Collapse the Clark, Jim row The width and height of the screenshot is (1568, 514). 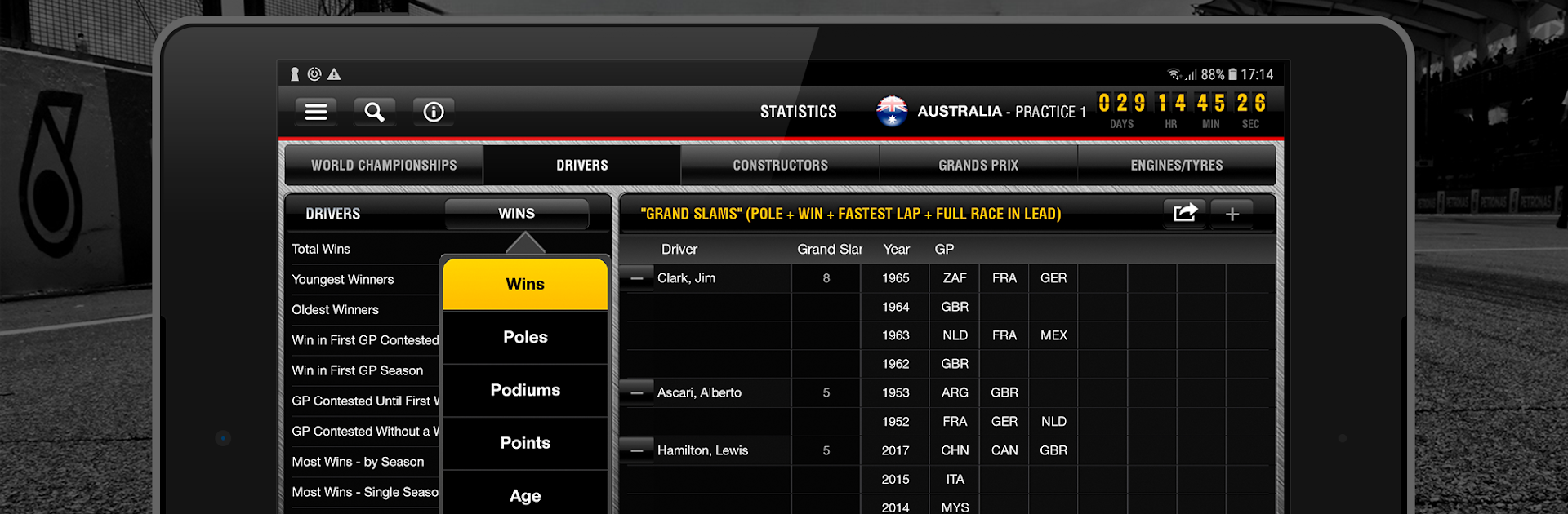pos(636,278)
